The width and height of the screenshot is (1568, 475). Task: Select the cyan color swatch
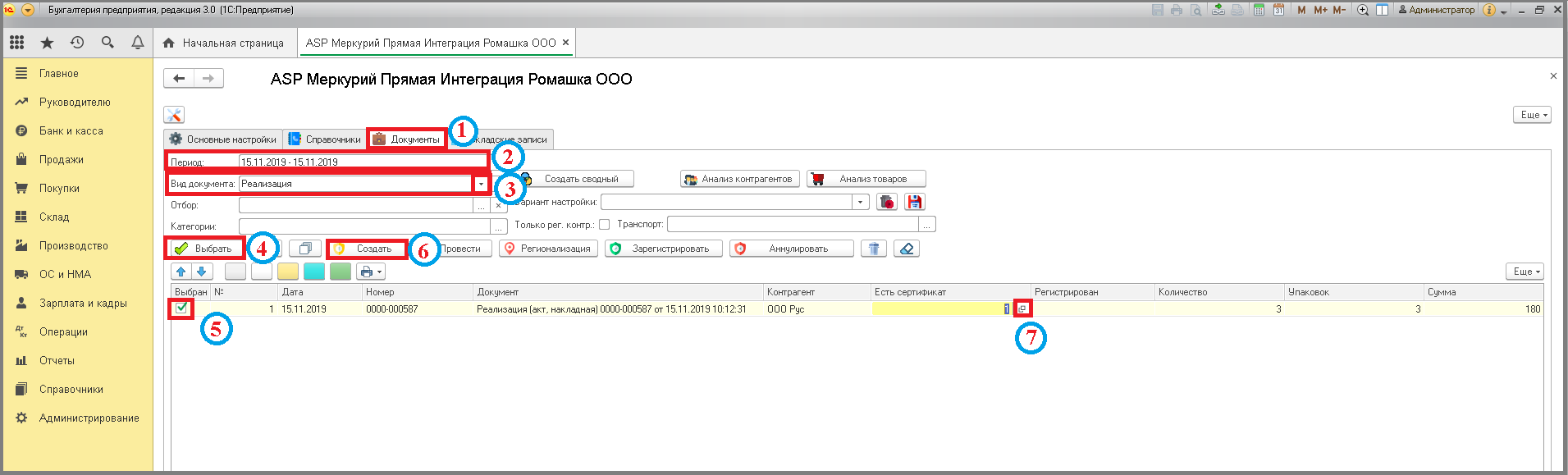(x=314, y=272)
